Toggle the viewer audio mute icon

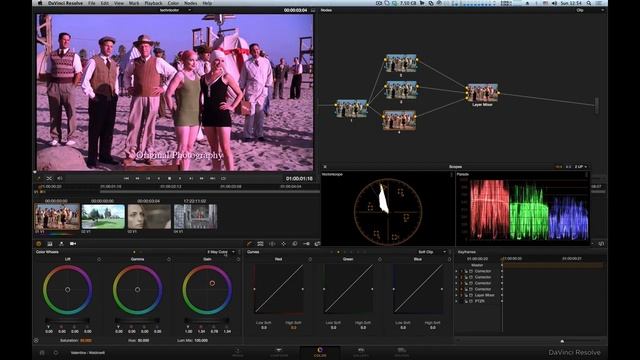tap(60, 178)
